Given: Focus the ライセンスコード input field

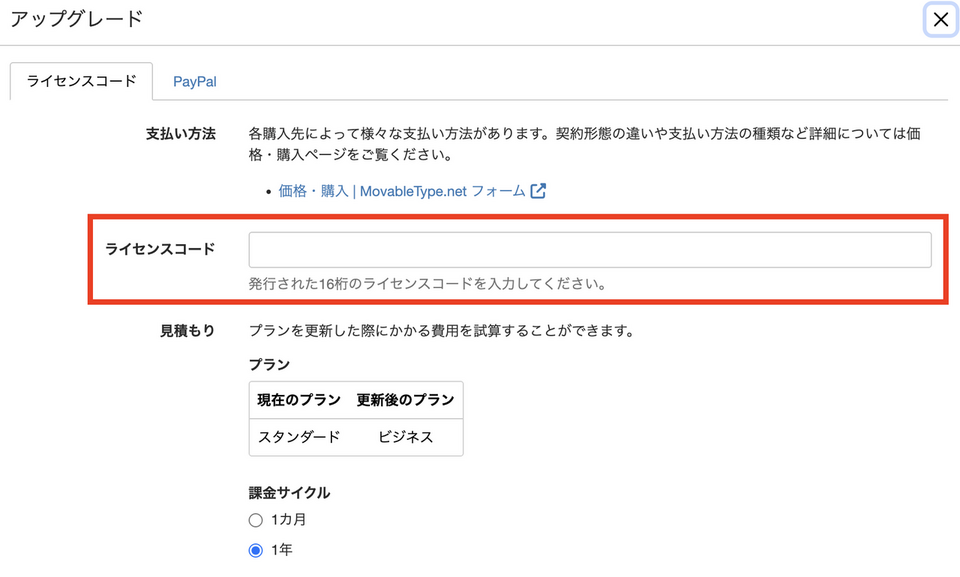Looking at the screenshot, I should tap(589, 250).
